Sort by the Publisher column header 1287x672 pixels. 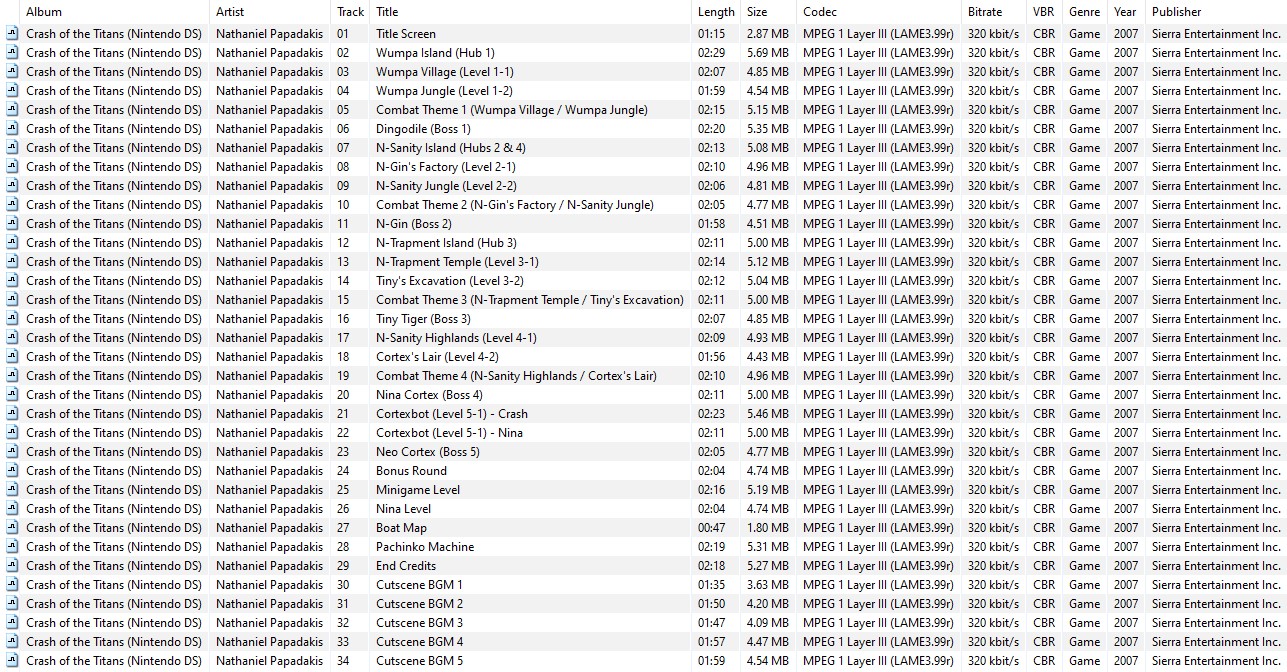[1176, 12]
